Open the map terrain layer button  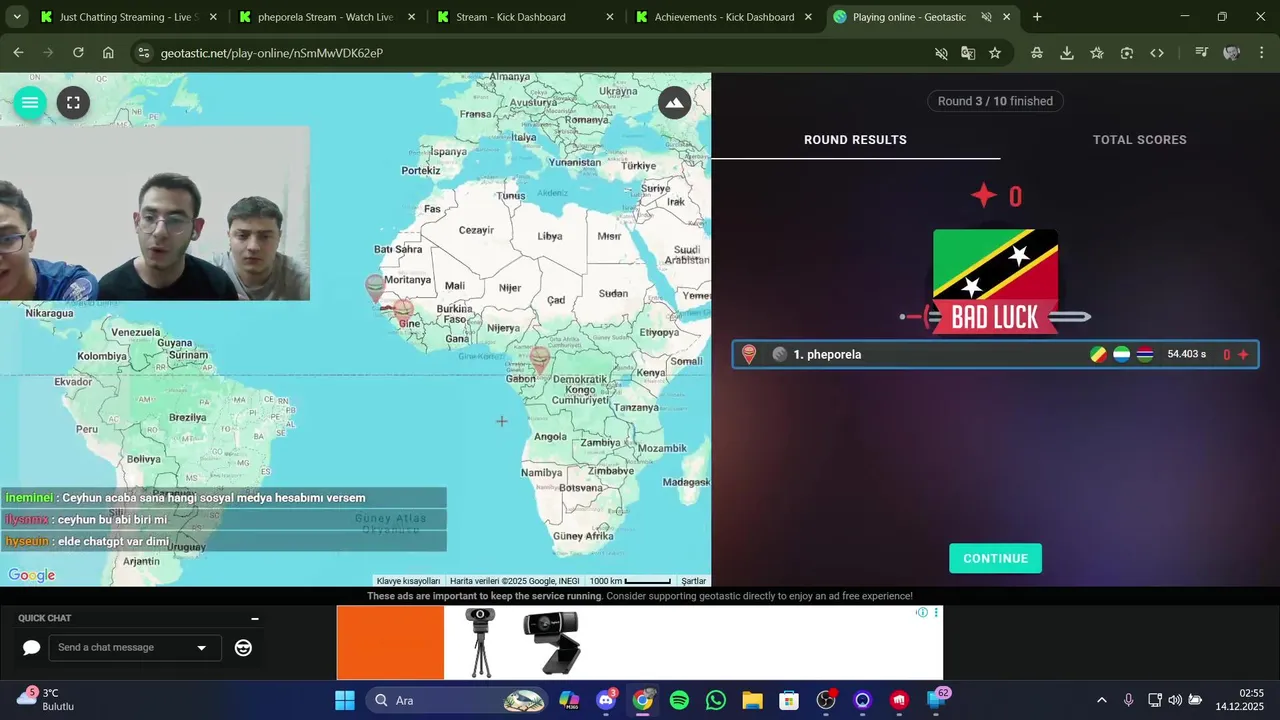[675, 102]
